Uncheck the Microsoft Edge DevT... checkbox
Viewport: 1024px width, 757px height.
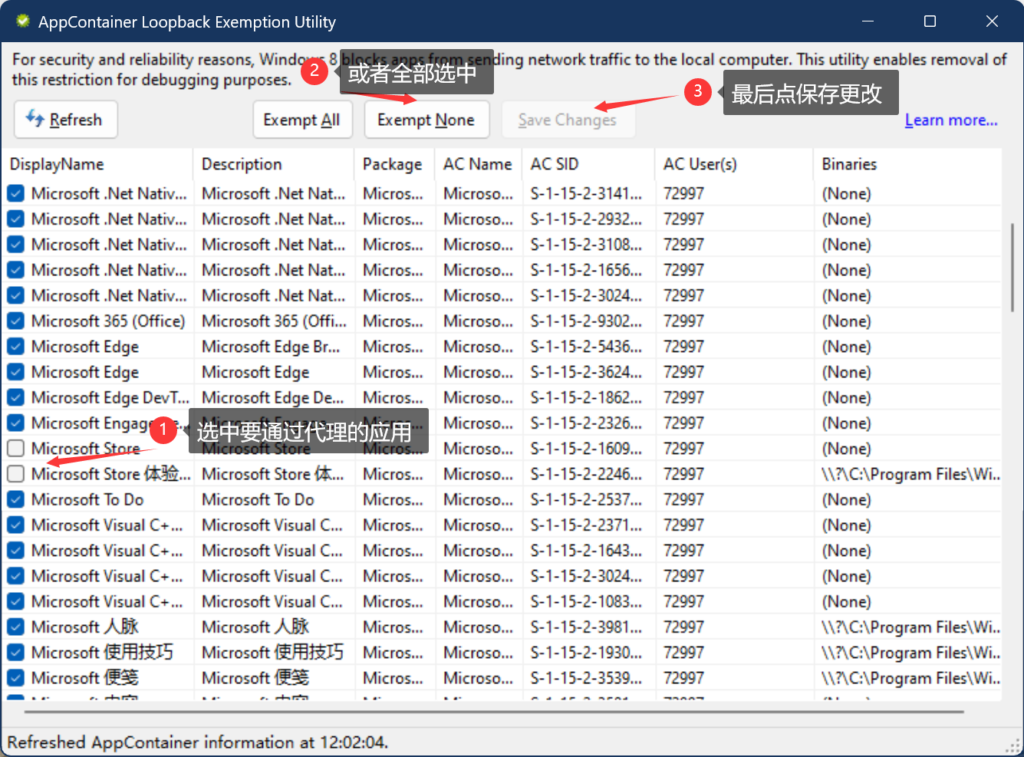tap(16, 397)
